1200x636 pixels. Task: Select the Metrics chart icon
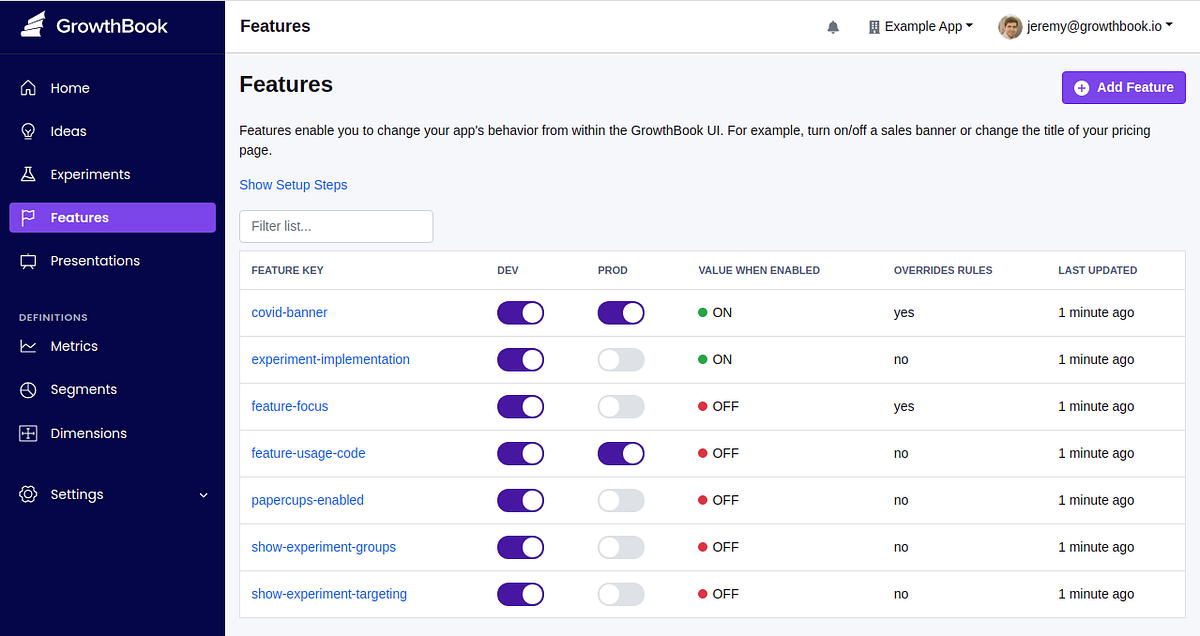[x=31, y=346]
